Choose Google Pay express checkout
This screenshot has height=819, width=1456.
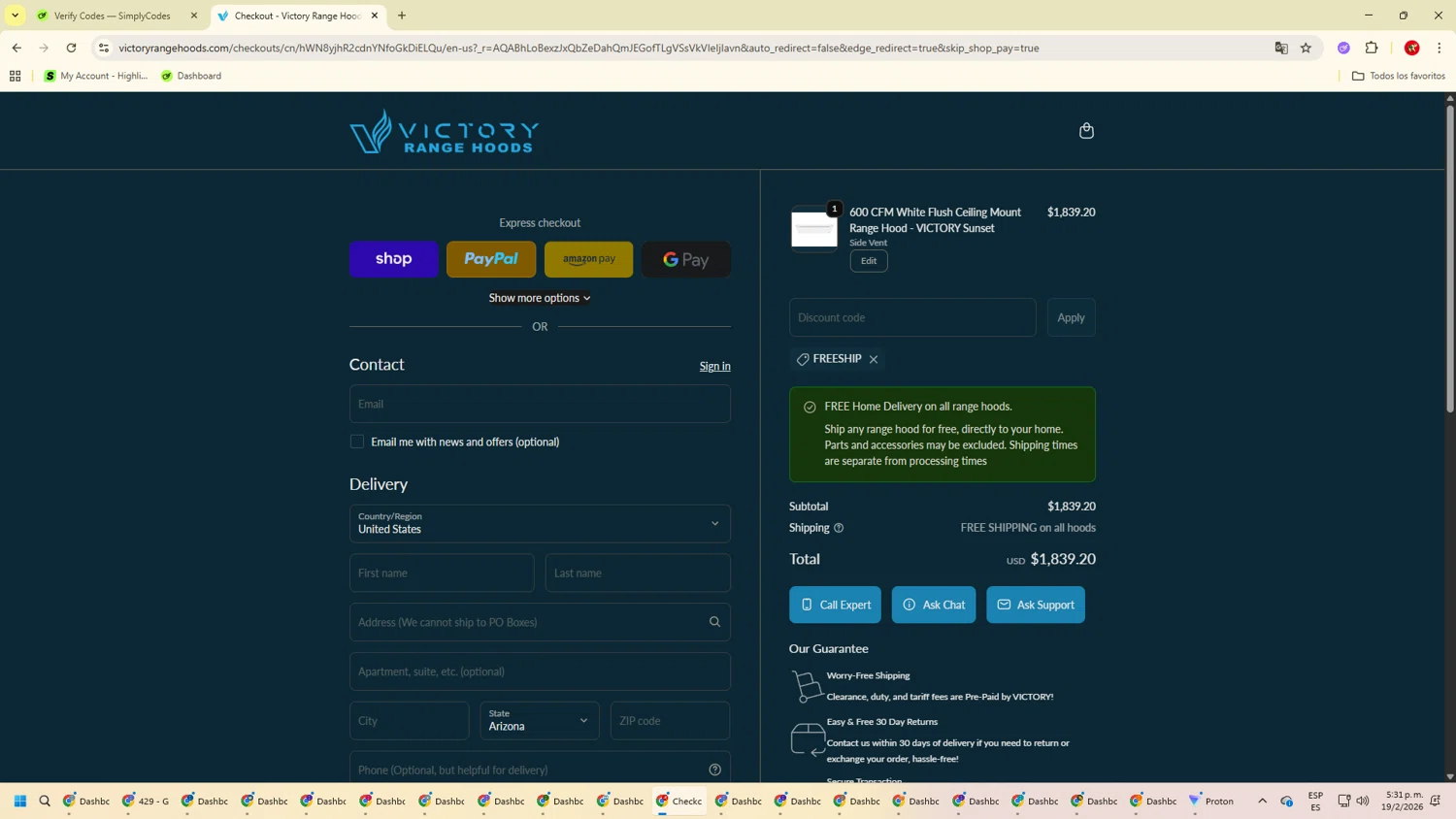(686, 259)
